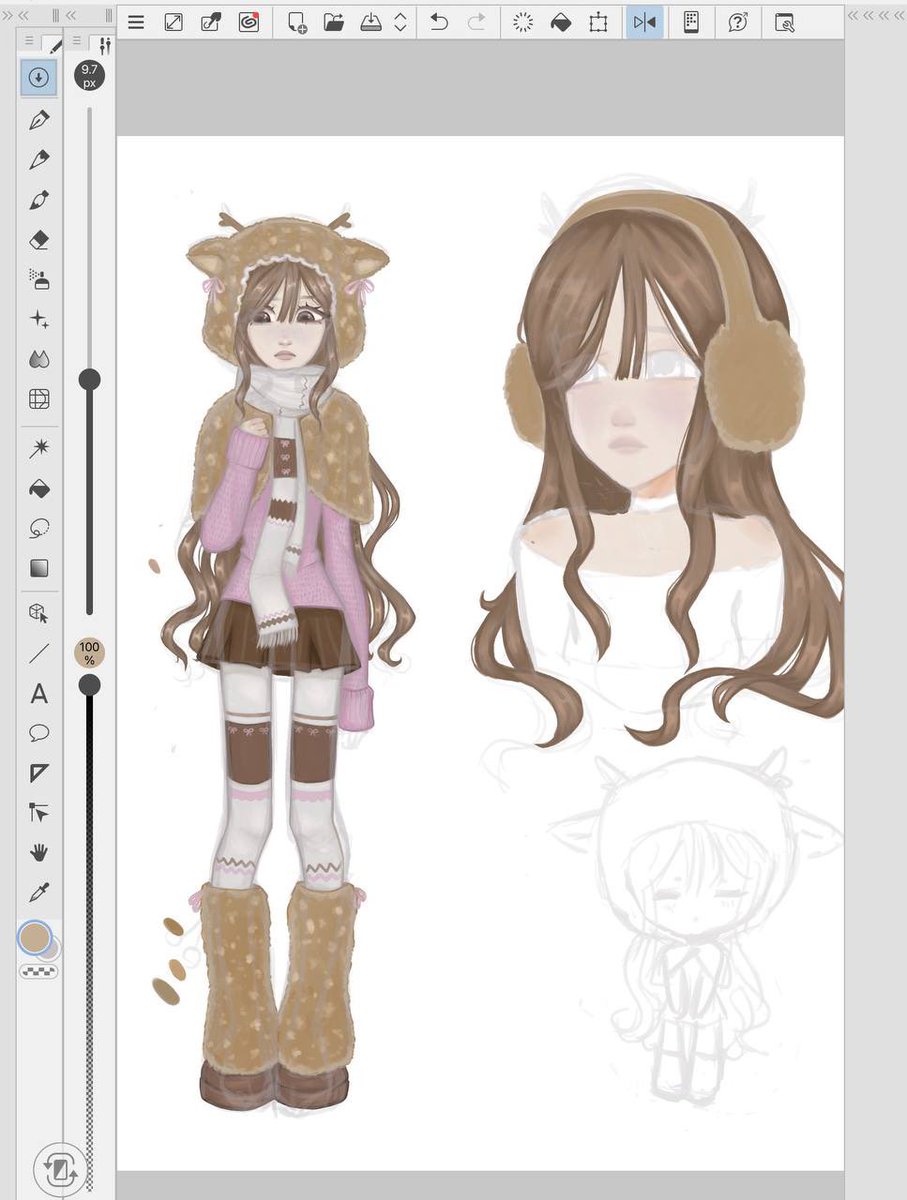Click the pen-on-canvas icon in top bar
The width and height of the screenshot is (907, 1200).
point(211,22)
